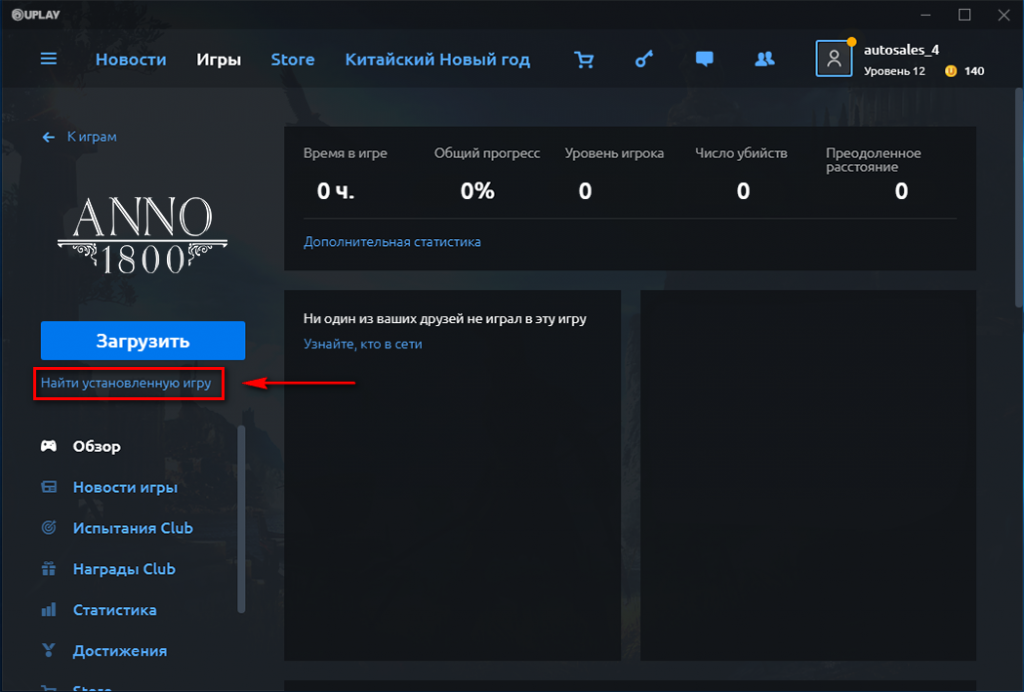The height and width of the screenshot is (692, 1024).
Task: Click the Обзор gamepad icon
Action: pos(48,446)
